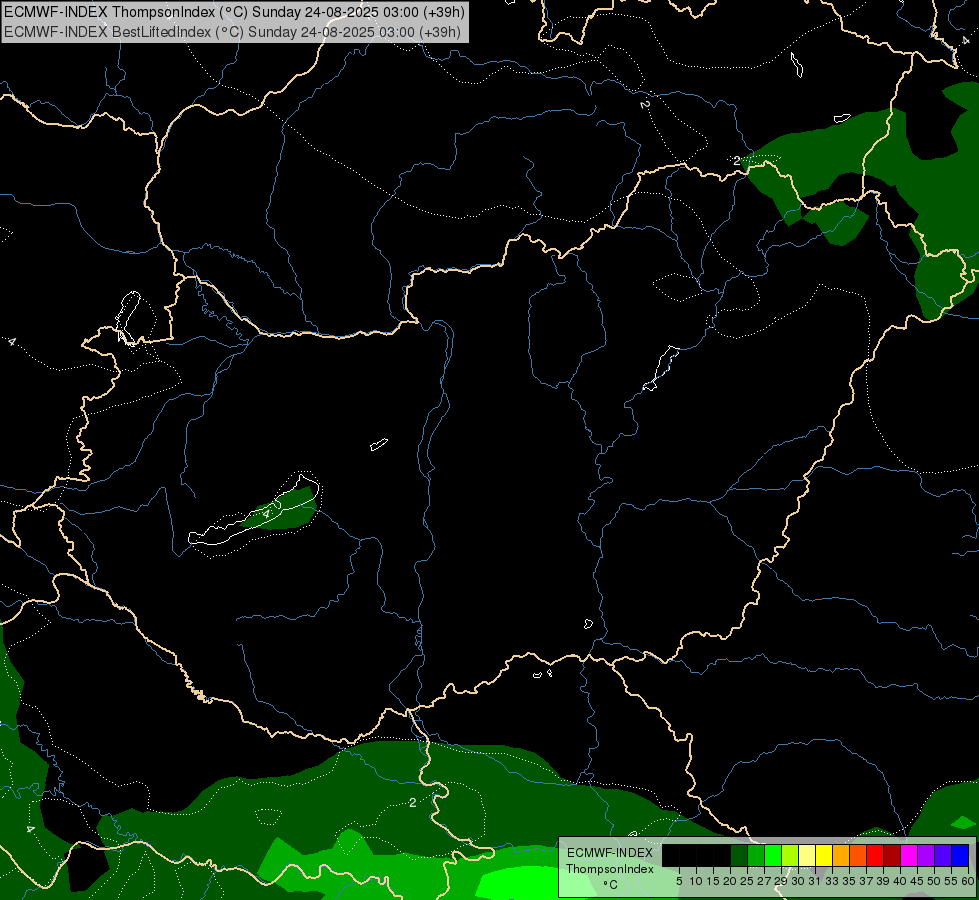Select the pale yellow 30–31 legend swatch

pyautogui.click(x=807, y=855)
